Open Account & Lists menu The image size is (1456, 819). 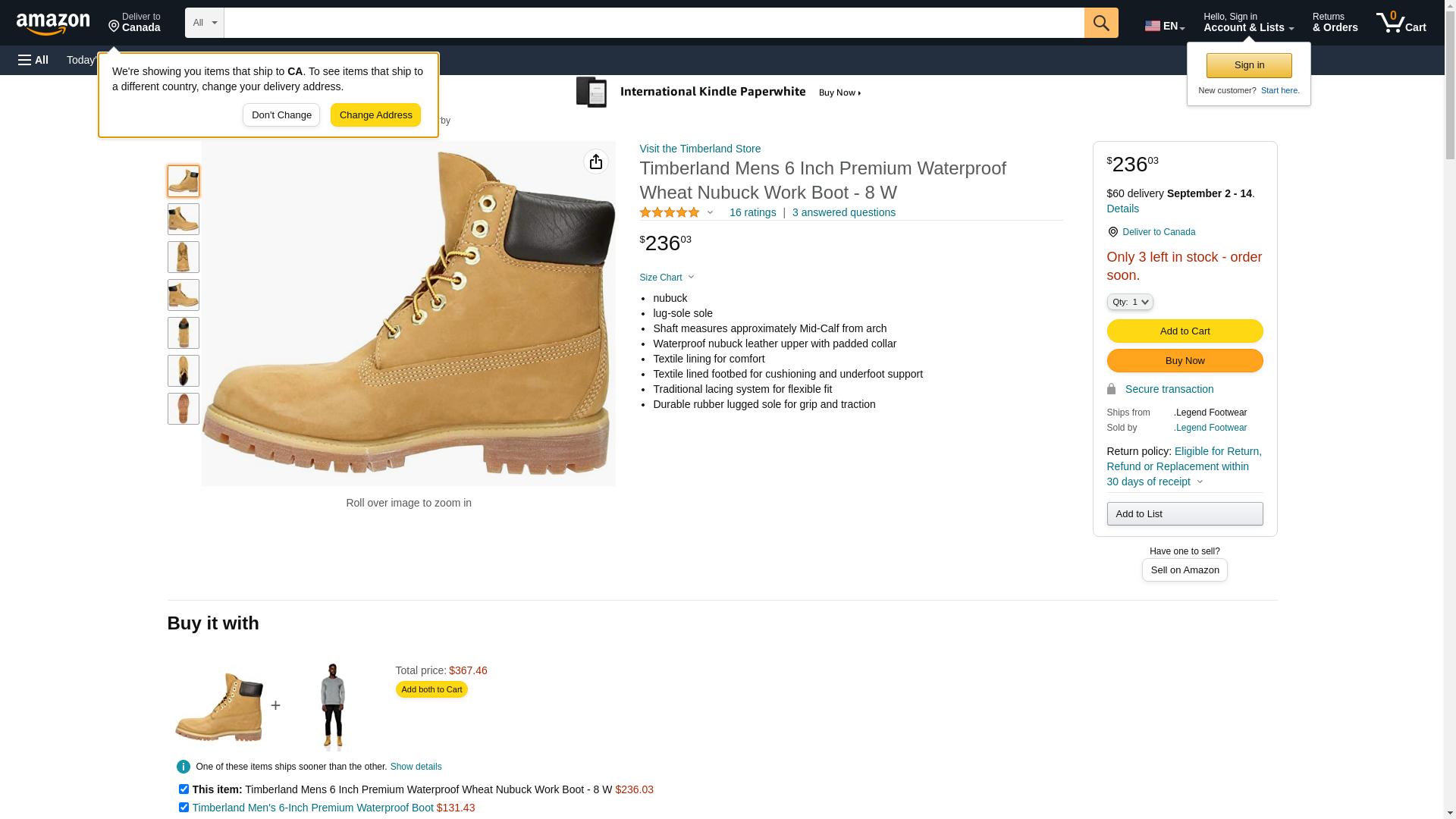[x=1248, y=23]
